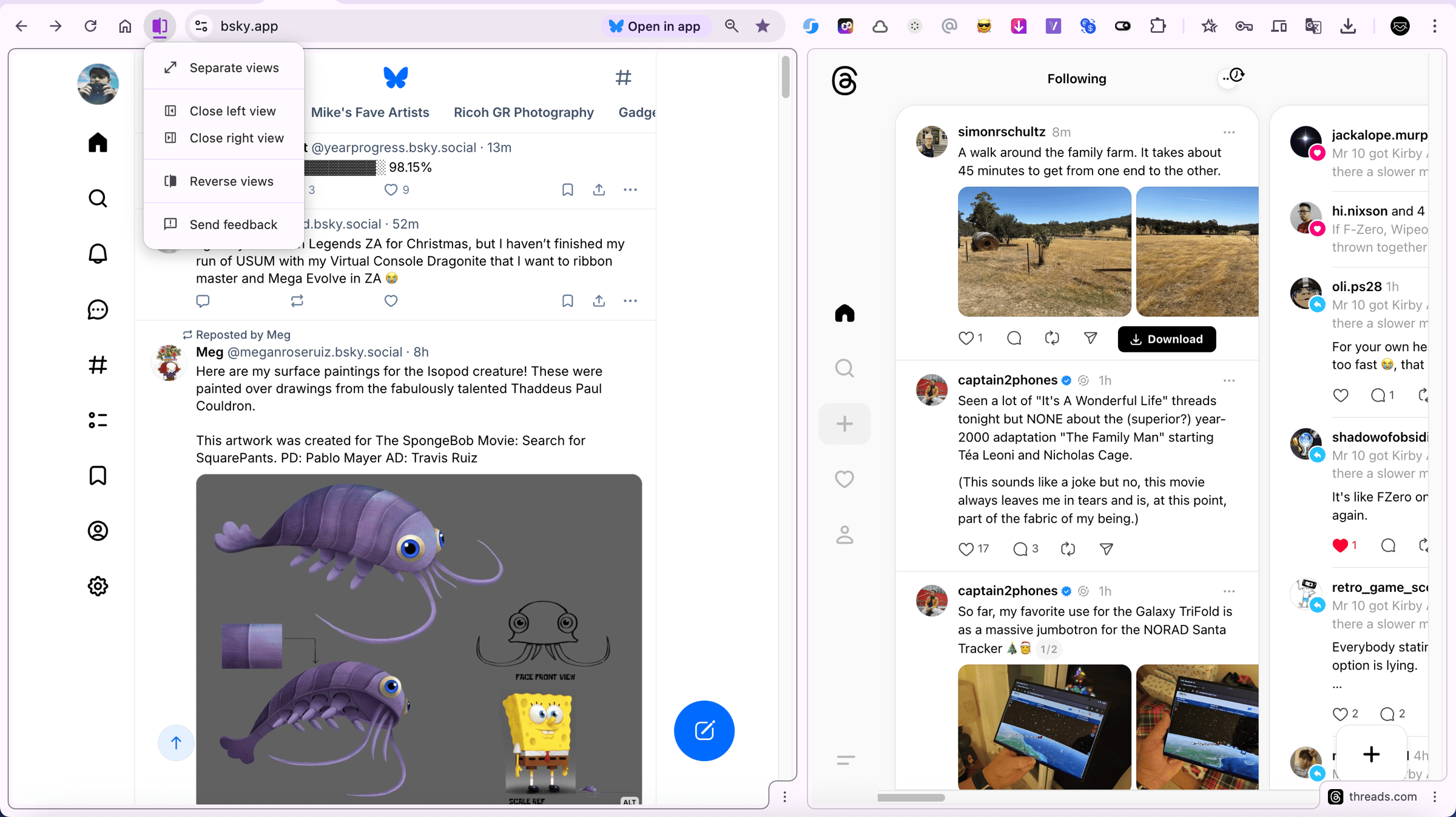This screenshot has height=817, width=1456.
Task: Switch to Ricoh GR Photography feed tab
Action: point(524,112)
